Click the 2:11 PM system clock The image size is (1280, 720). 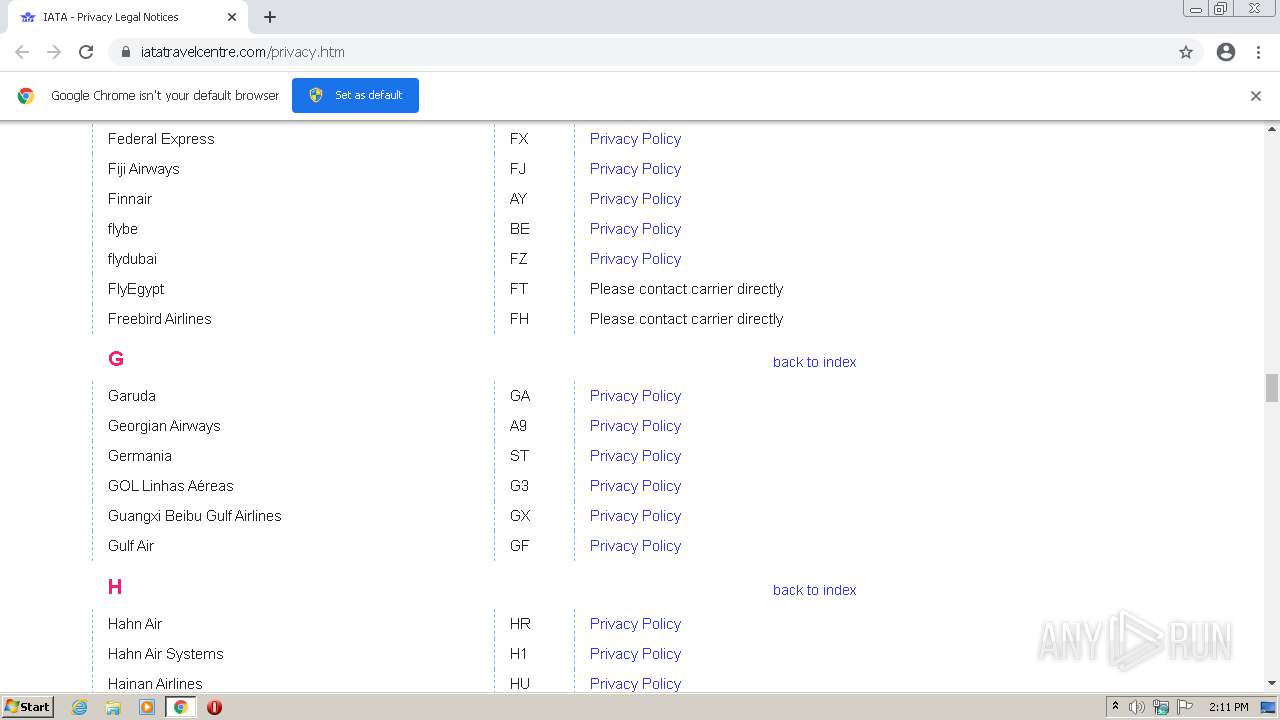point(1229,707)
